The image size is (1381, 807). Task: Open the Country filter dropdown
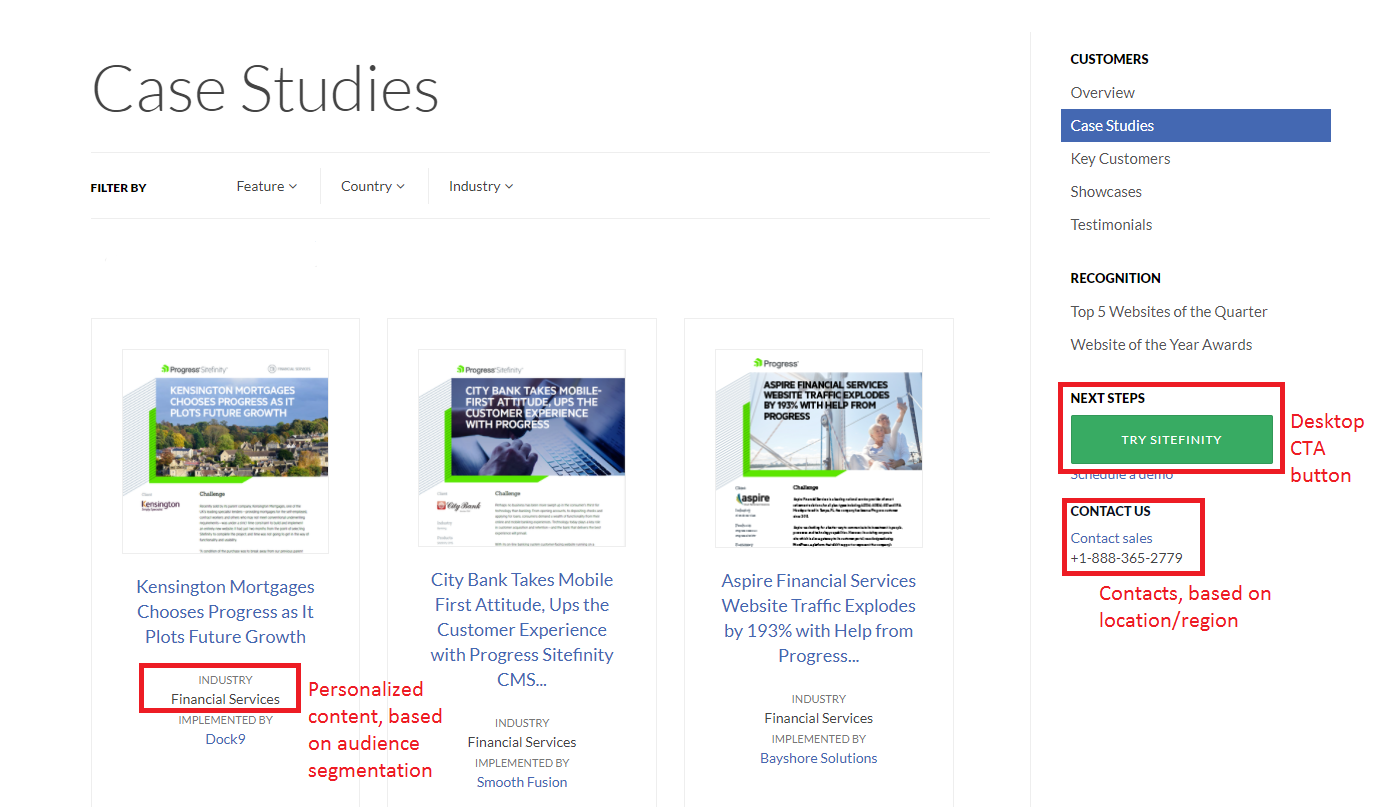coord(372,186)
